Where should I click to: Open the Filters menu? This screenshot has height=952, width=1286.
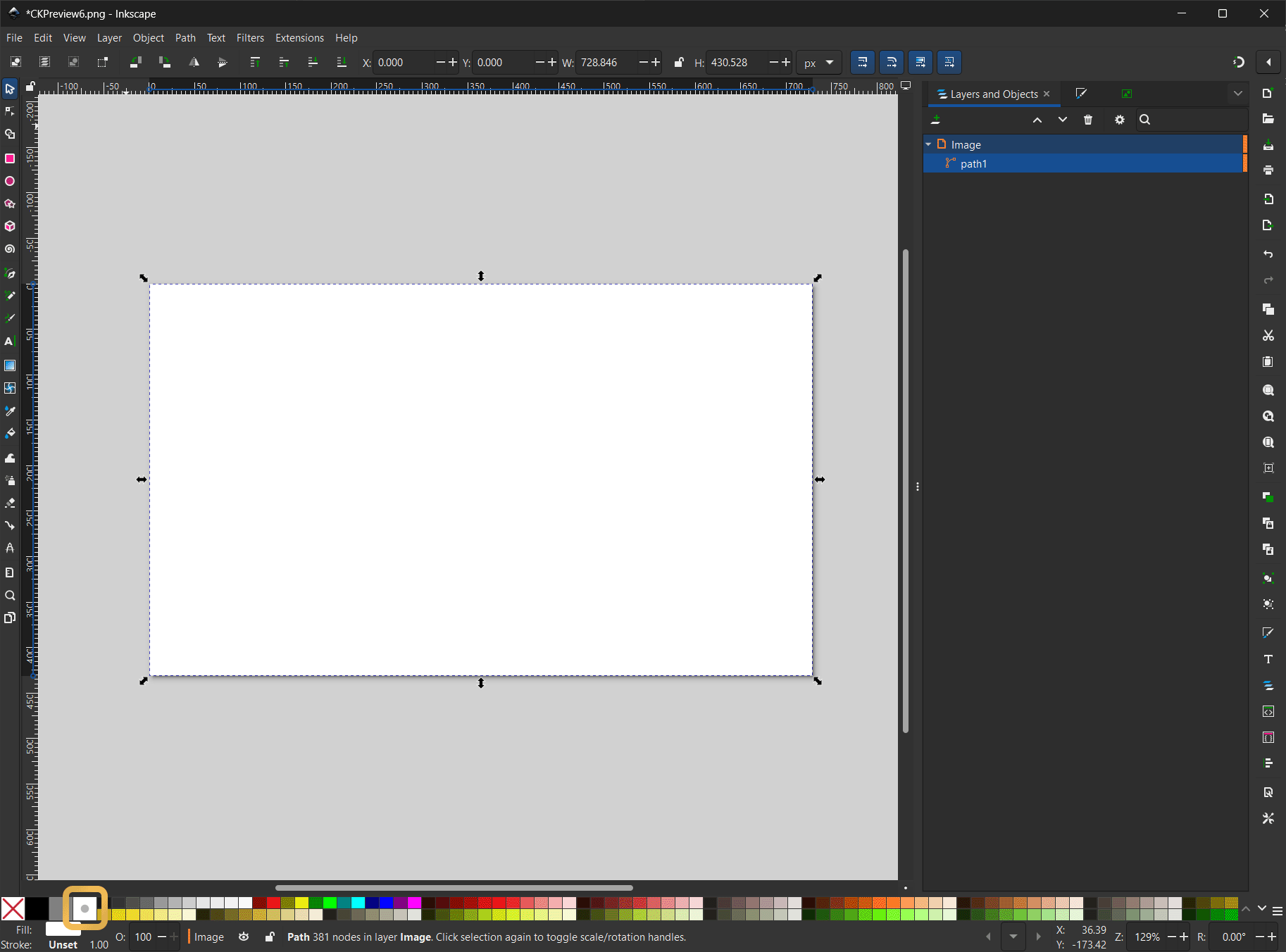(x=250, y=37)
